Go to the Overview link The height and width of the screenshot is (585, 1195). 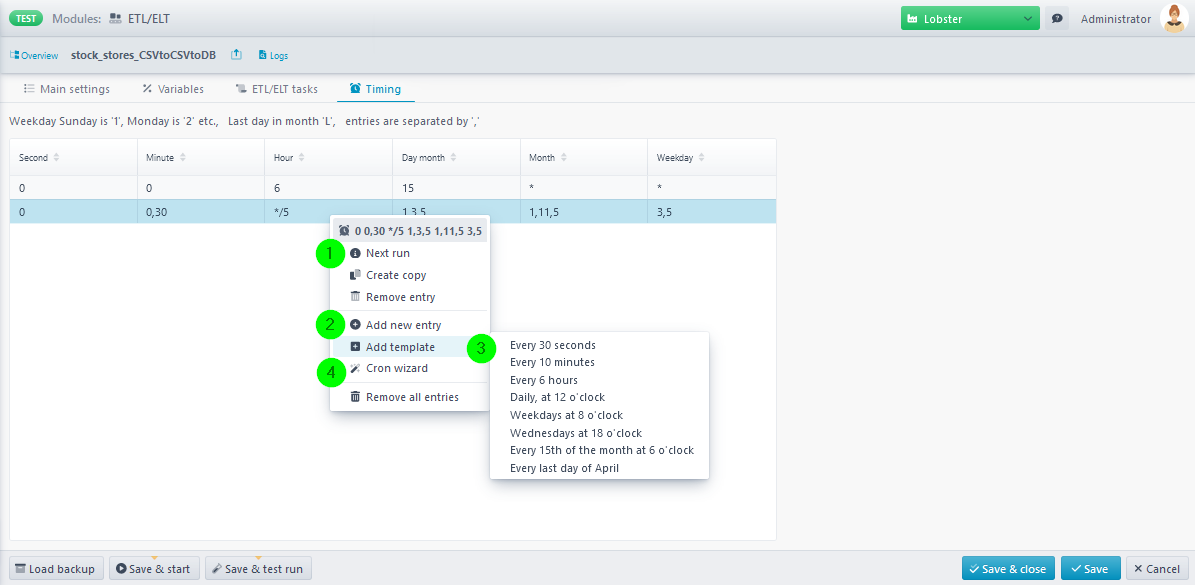[34, 56]
